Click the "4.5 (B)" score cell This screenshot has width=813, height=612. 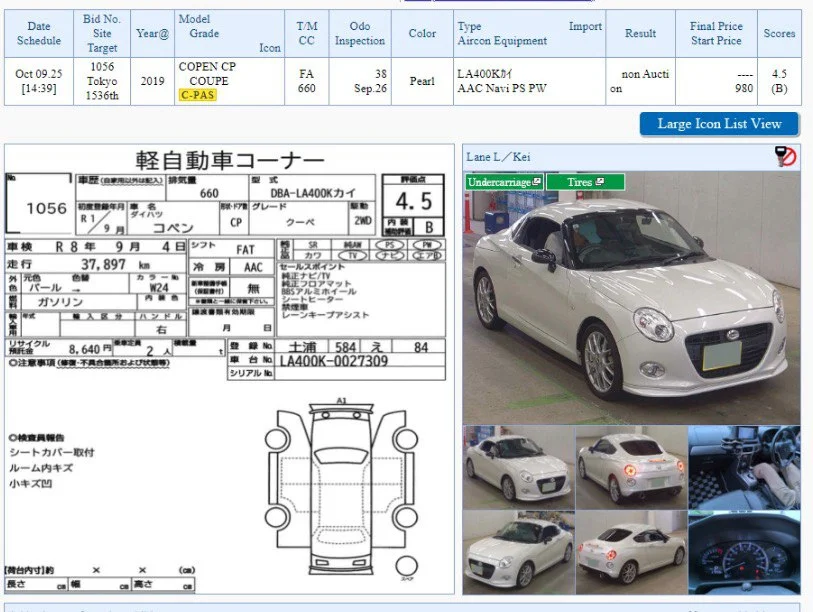(x=779, y=81)
